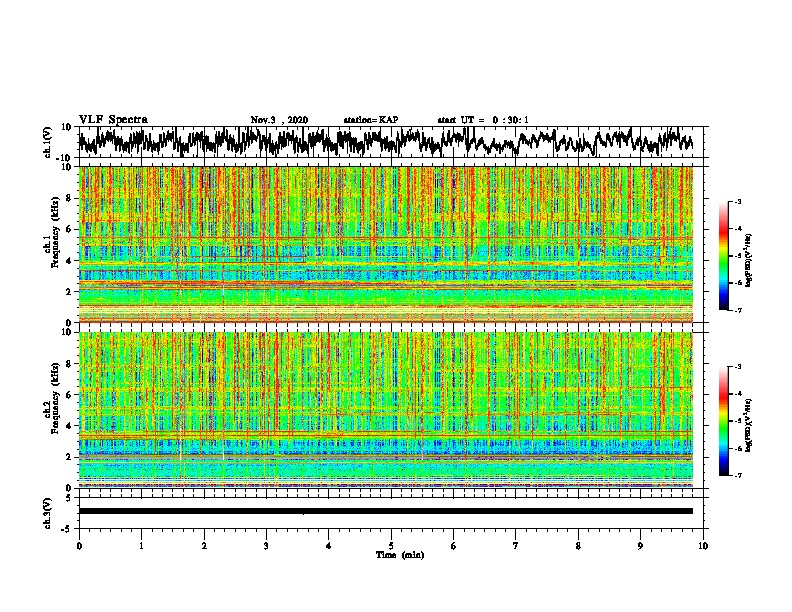Click the time axis tick label "8"
This screenshot has height=612, width=792.
coord(578,546)
